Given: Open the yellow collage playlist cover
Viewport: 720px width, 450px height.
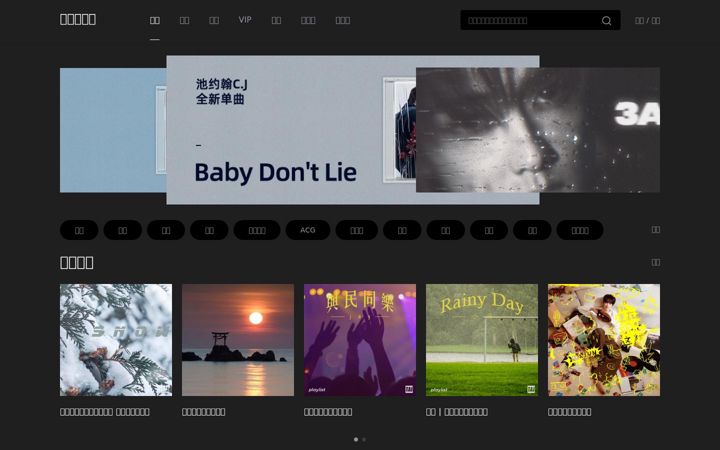Looking at the screenshot, I should 604,340.
